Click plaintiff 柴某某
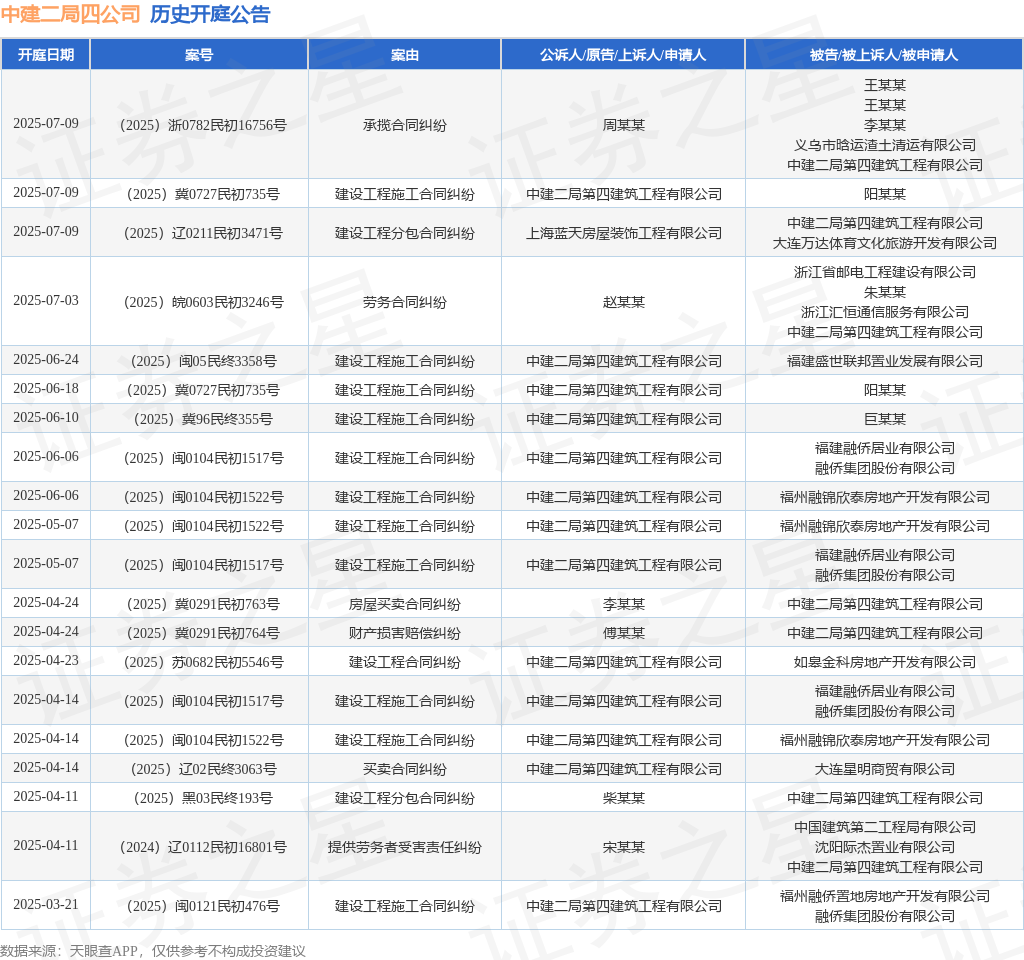 pyautogui.click(x=624, y=797)
